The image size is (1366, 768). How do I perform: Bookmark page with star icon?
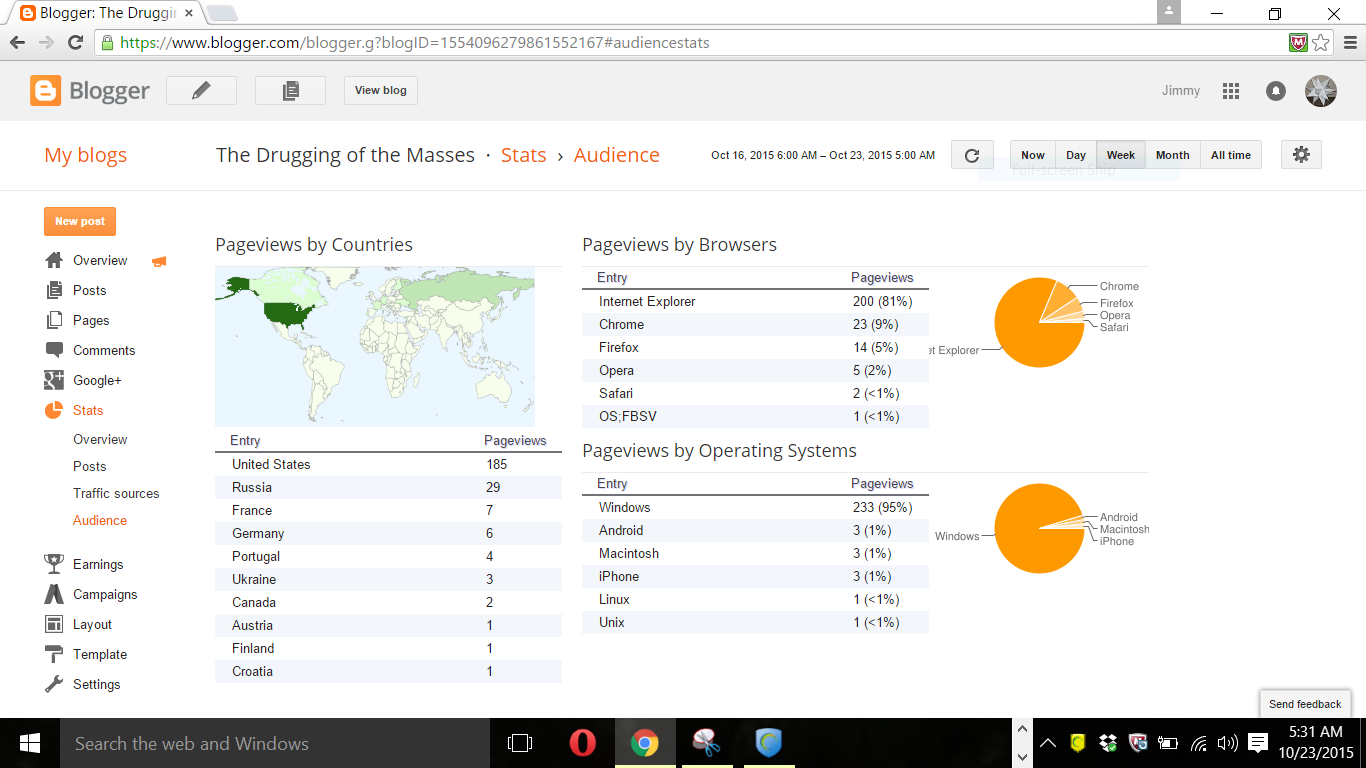[x=1321, y=43]
